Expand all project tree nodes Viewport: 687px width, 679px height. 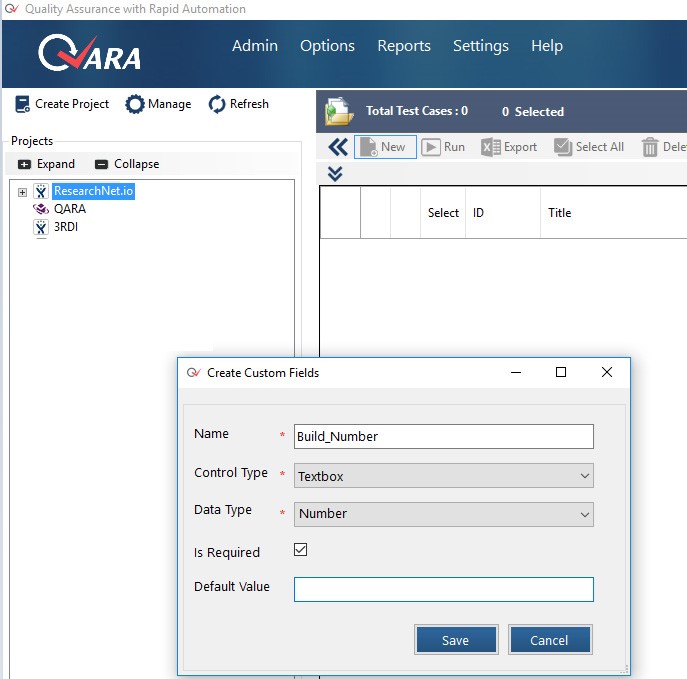click(46, 164)
